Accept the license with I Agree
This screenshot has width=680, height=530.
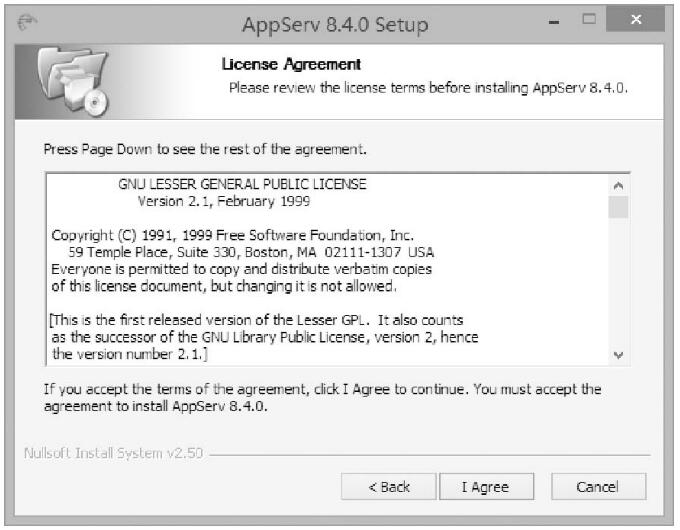[x=485, y=487]
